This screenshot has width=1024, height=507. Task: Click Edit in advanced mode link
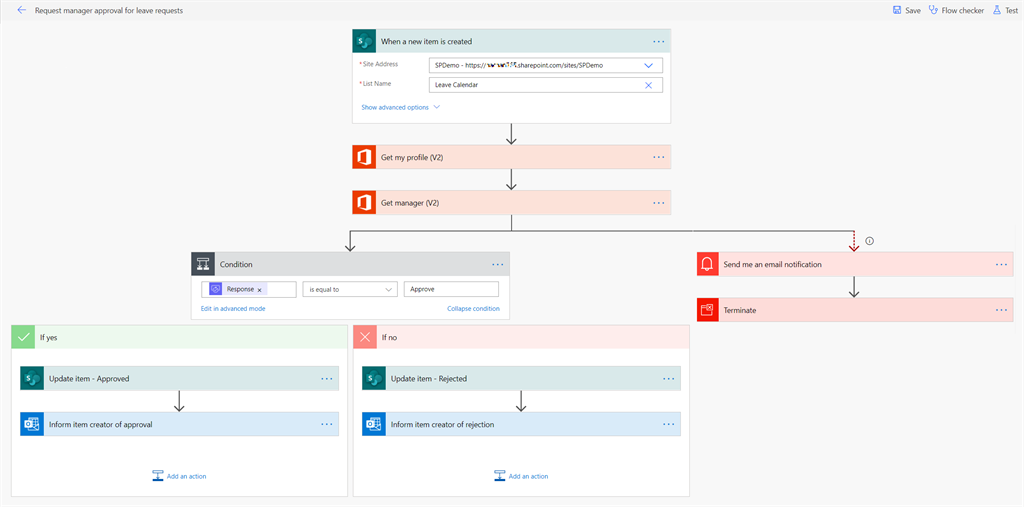[233, 309]
